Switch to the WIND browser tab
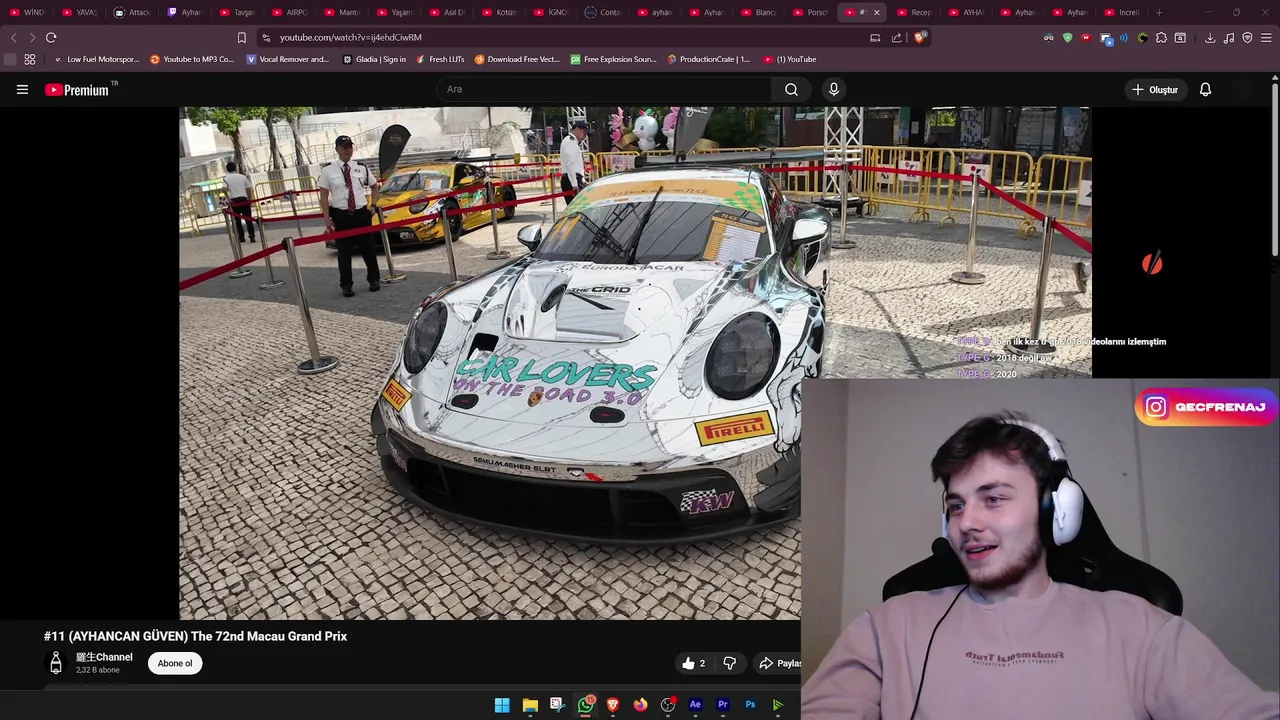The width and height of the screenshot is (1280, 720). pos(28,12)
